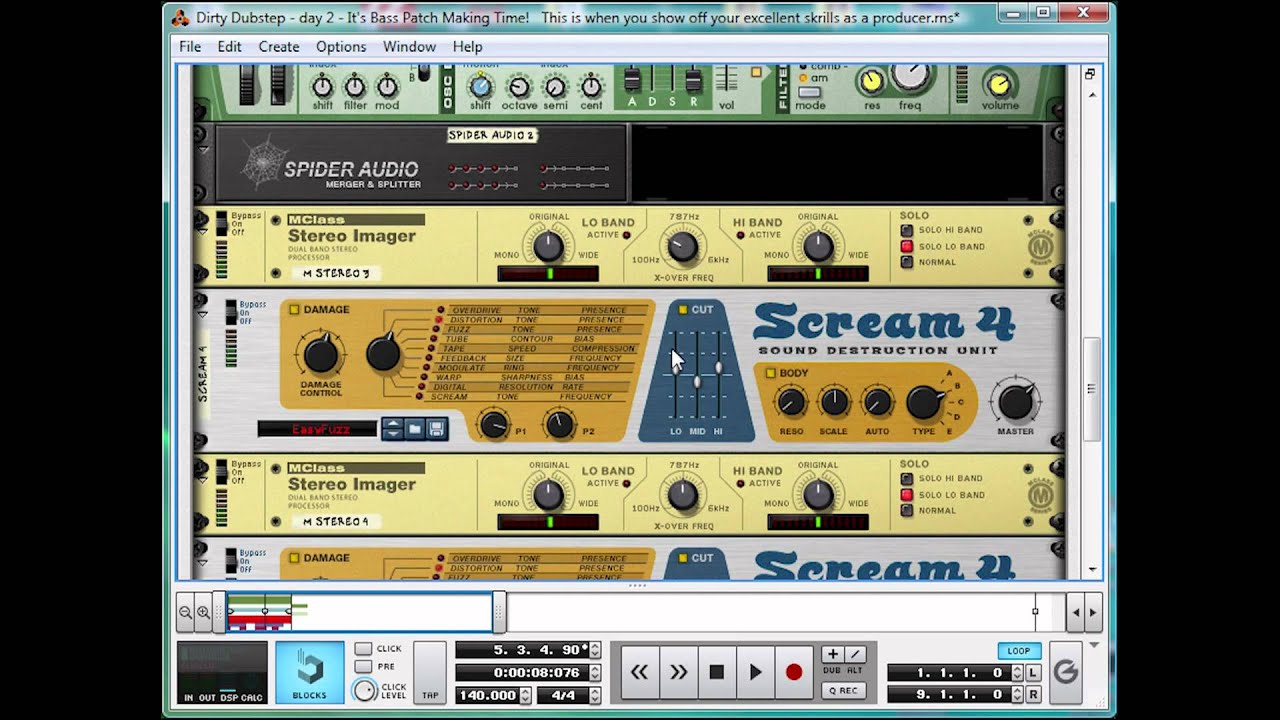Viewport: 1280px width, 720px height.
Task: Zoom out the song navigator with the minus magnifier
Action: 186,612
